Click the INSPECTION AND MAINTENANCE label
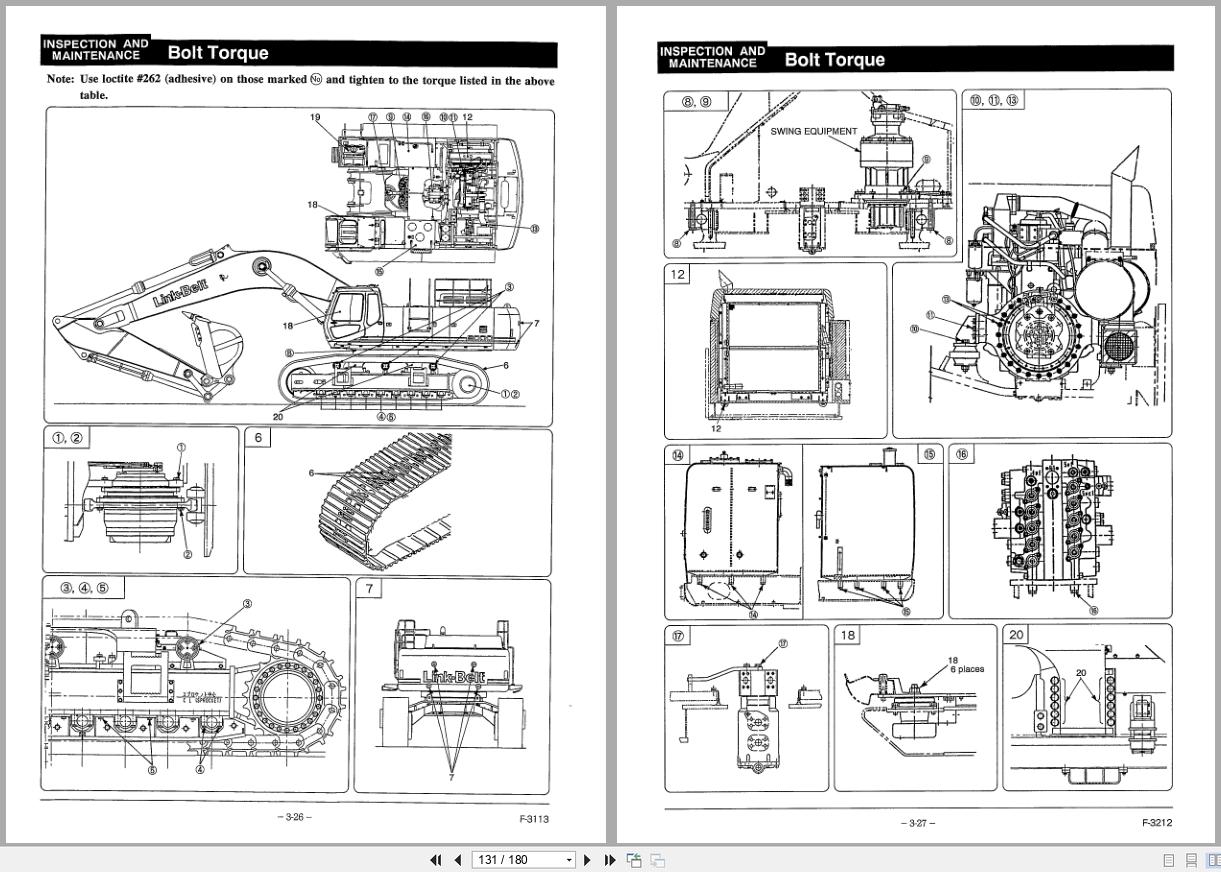Screen dimensions: 1221x872 pos(95,49)
